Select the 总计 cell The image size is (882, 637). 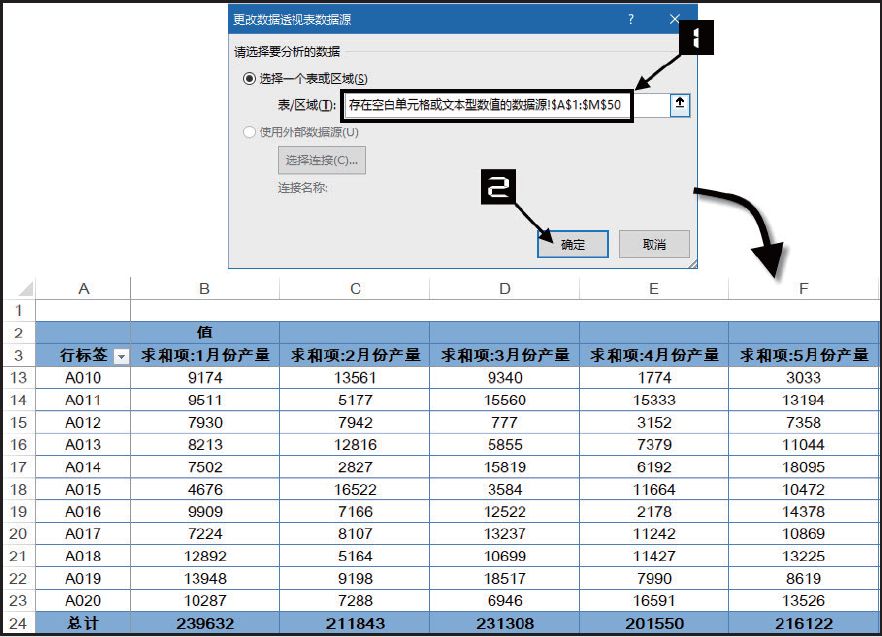tap(84, 624)
